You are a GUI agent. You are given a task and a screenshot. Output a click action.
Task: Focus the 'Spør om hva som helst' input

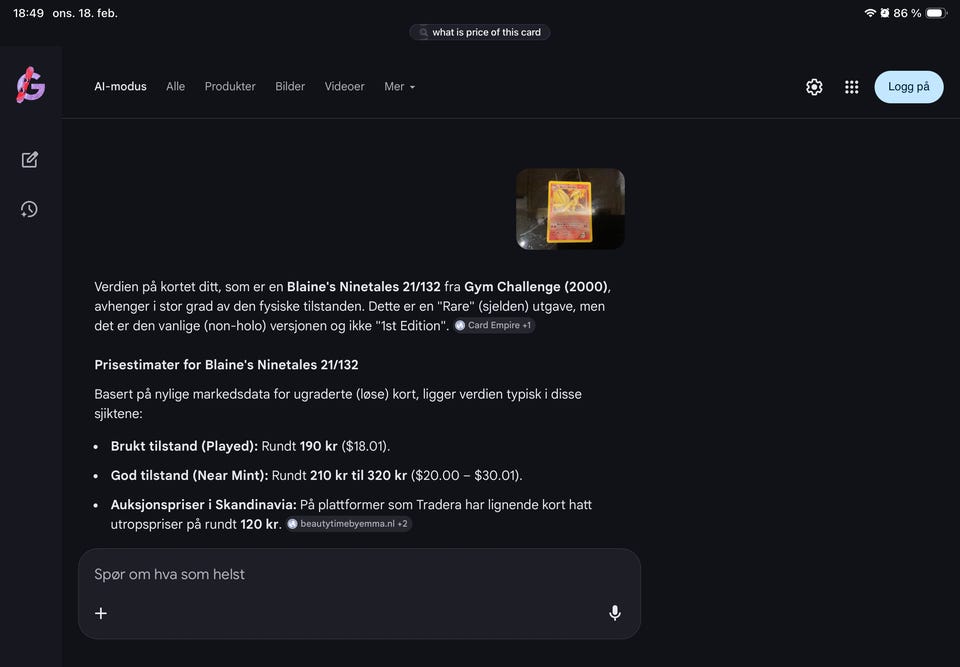click(359, 575)
